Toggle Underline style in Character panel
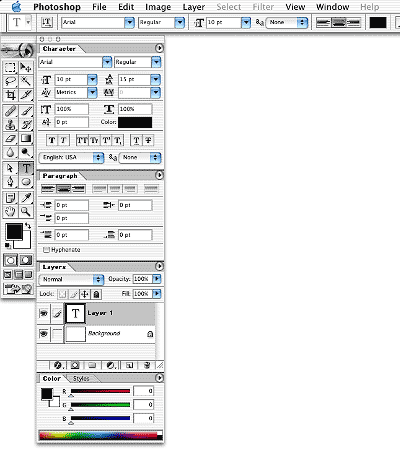The width and height of the screenshot is (400, 450). tap(136, 140)
